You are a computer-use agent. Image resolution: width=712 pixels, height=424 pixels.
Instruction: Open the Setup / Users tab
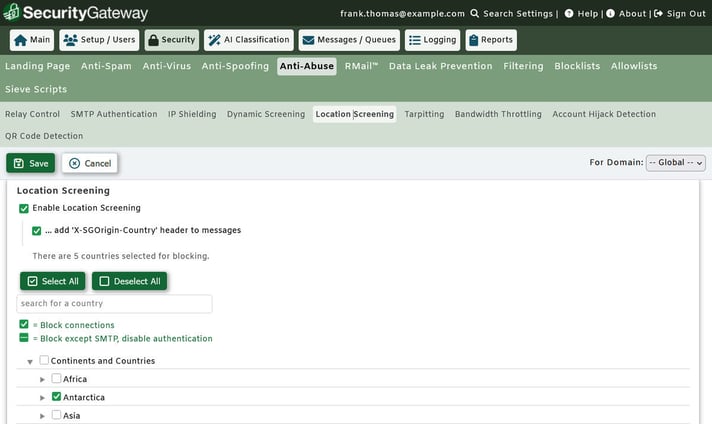pyautogui.click(x=99, y=40)
